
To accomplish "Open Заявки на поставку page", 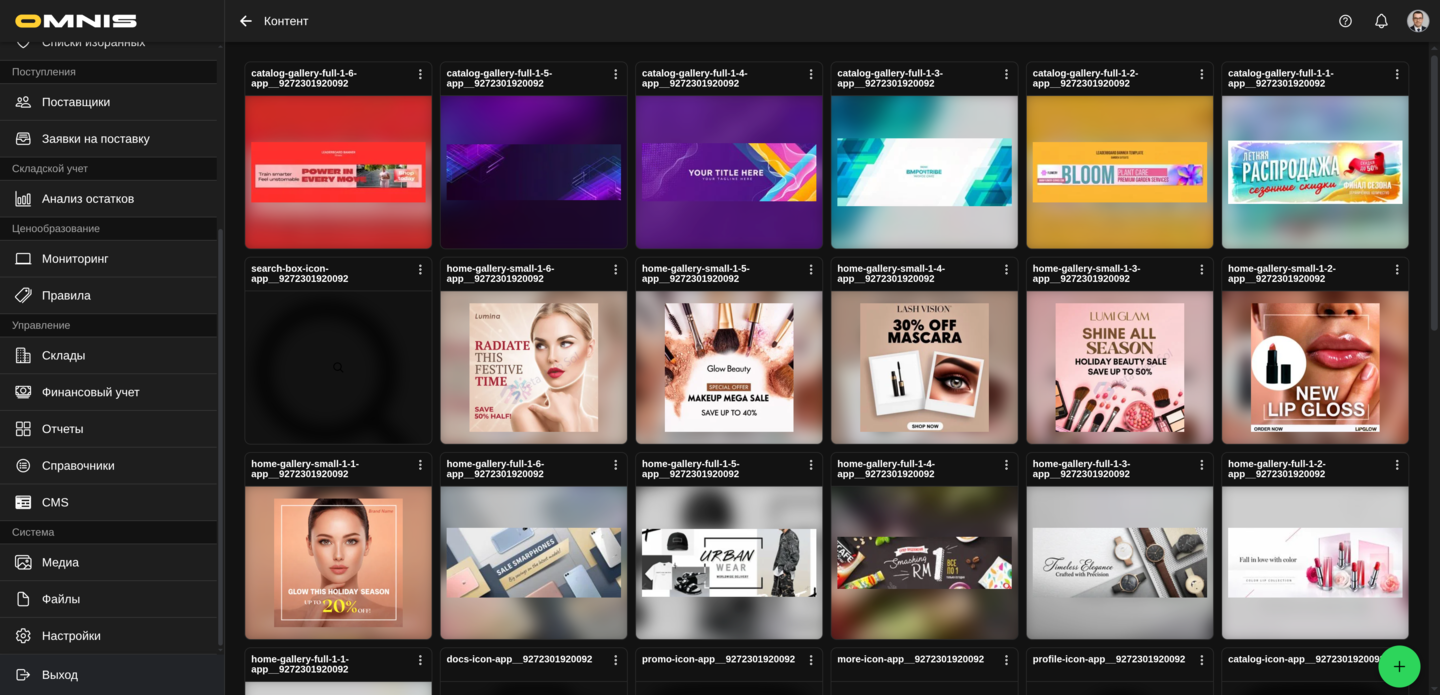I will [96, 139].
